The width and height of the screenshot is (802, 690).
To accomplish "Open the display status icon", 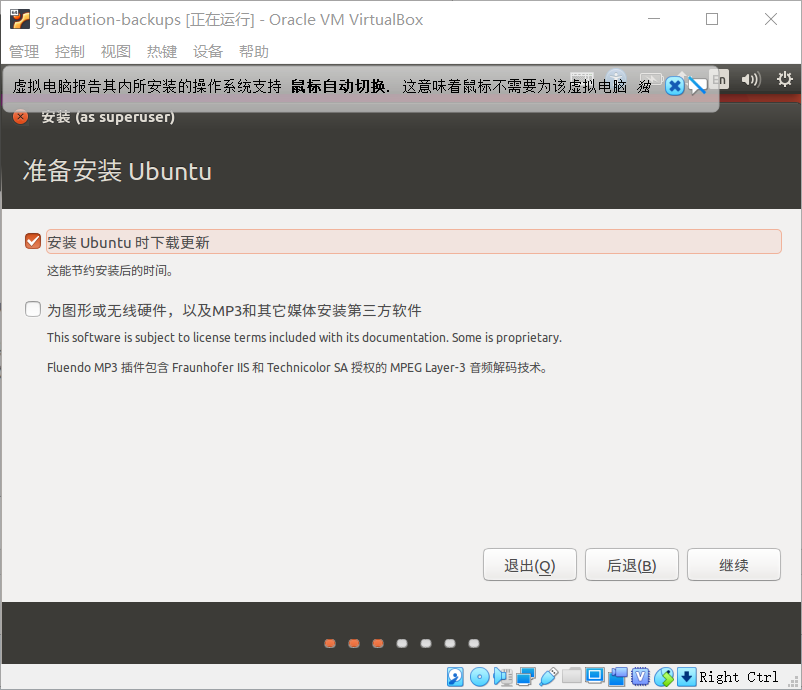I will click(x=595, y=676).
